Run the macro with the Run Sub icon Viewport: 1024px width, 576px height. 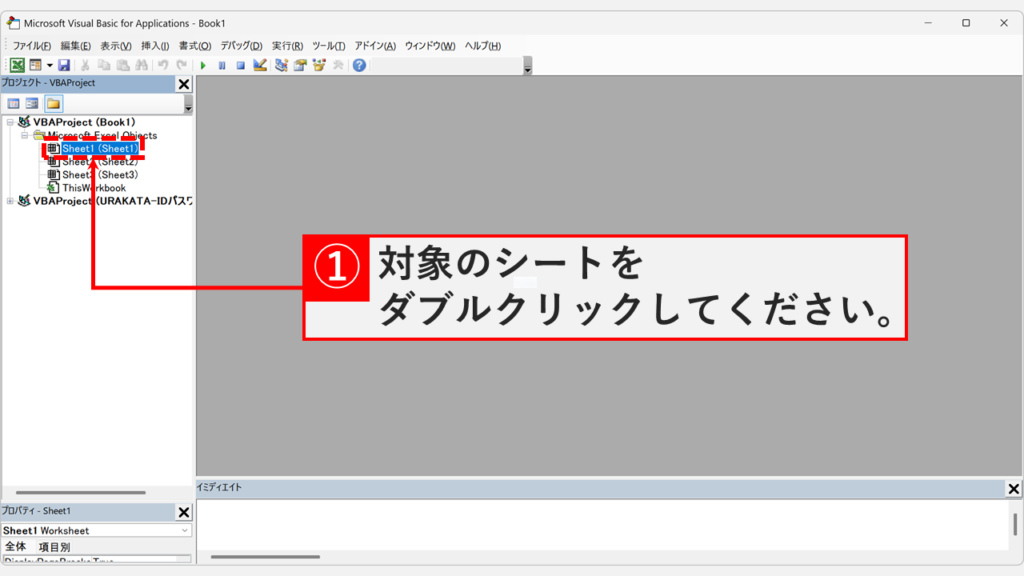coord(202,65)
